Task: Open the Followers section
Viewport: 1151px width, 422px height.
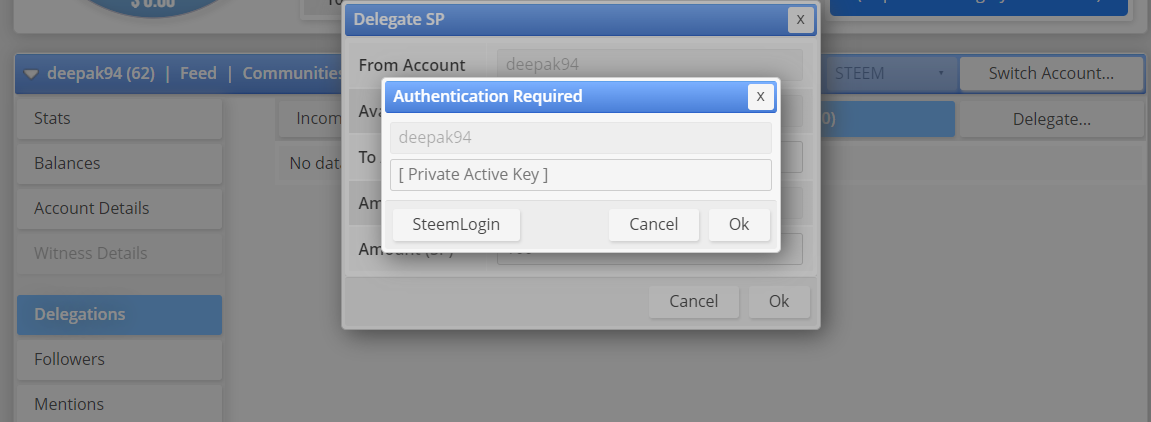Action: tap(119, 359)
